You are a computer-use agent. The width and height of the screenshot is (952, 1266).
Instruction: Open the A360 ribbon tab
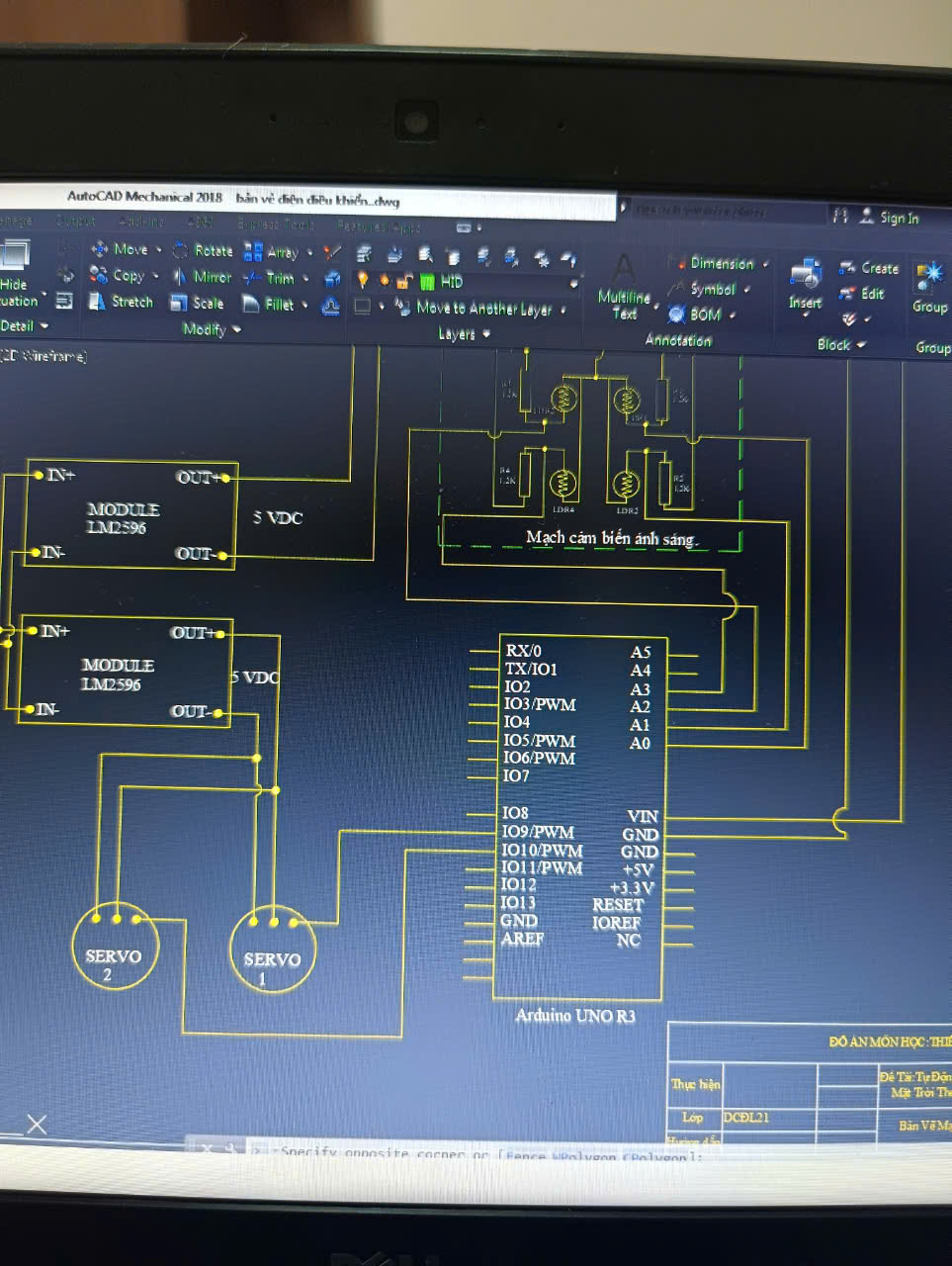point(201,223)
